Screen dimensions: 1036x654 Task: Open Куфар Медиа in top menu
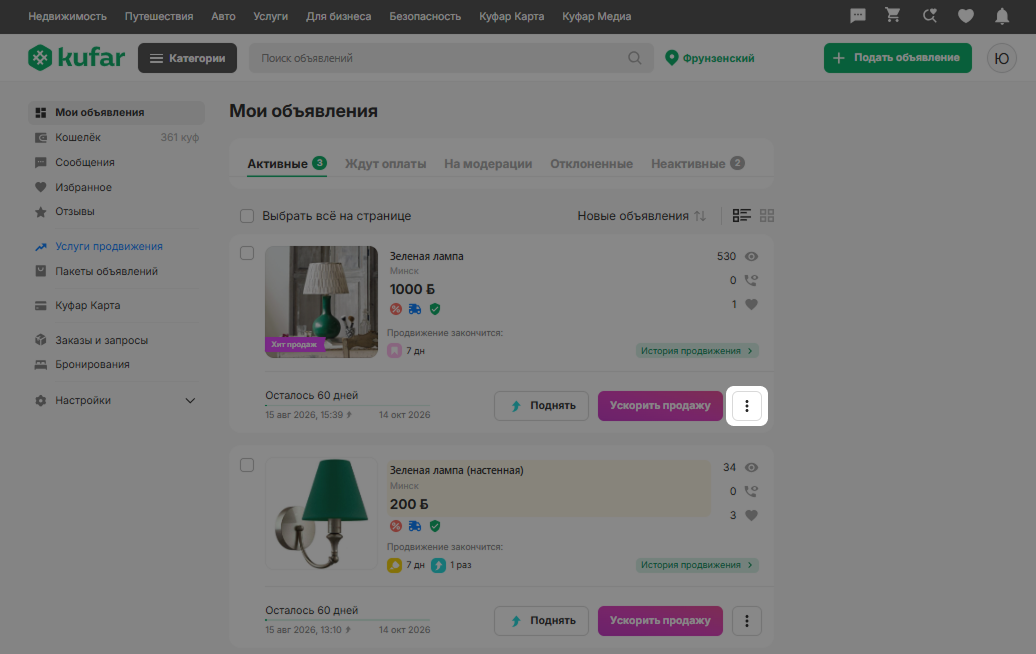[x=597, y=17]
